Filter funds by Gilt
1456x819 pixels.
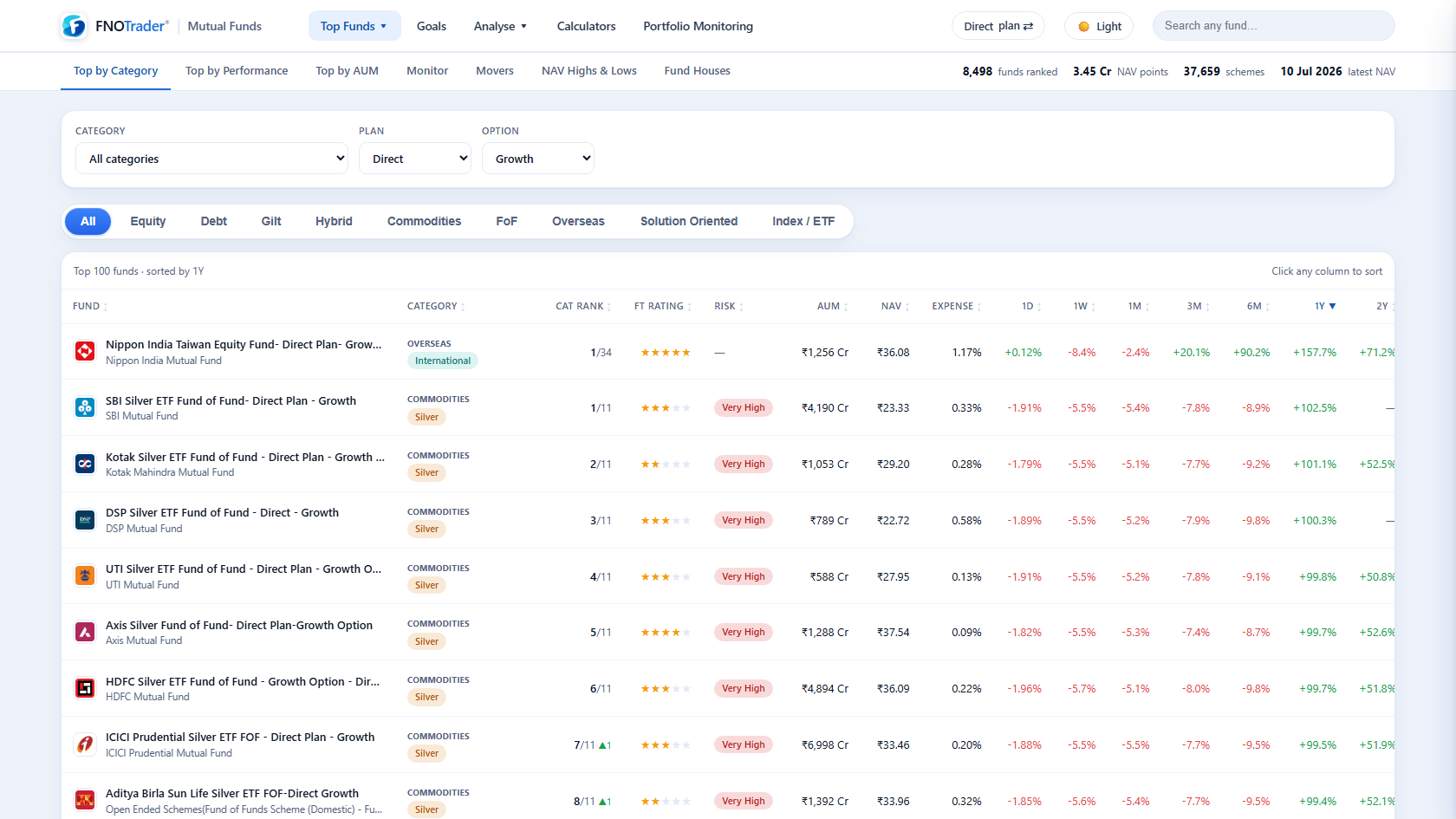271,221
